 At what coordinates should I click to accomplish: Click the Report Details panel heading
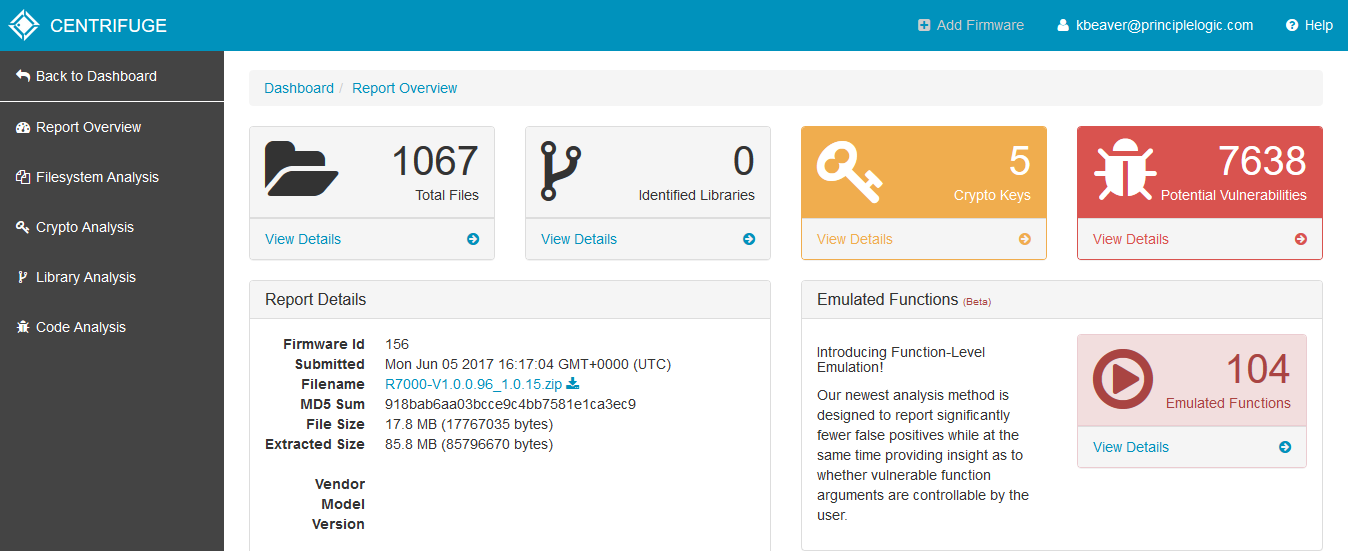[316, 300]
